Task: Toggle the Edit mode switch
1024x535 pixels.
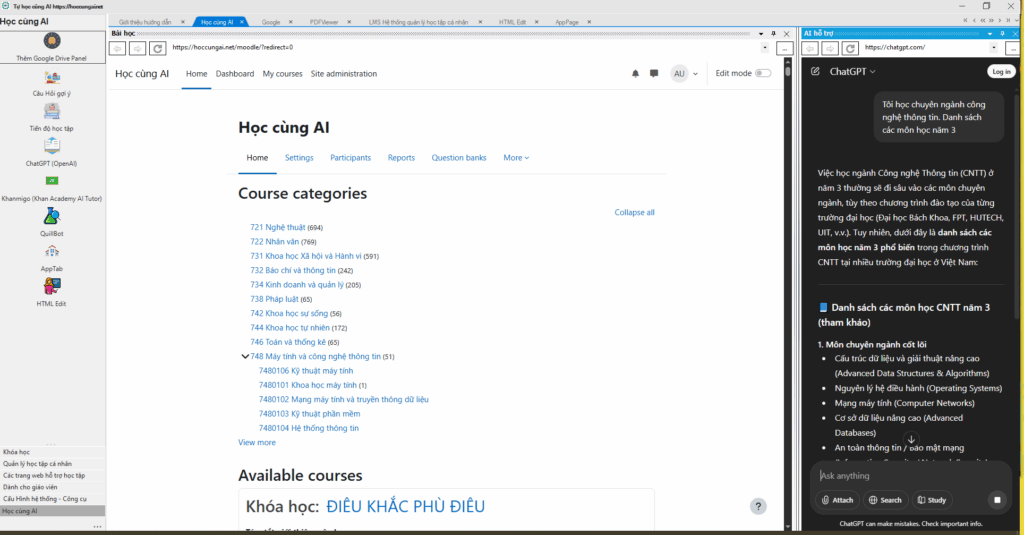Action: [x=763, y=74]
